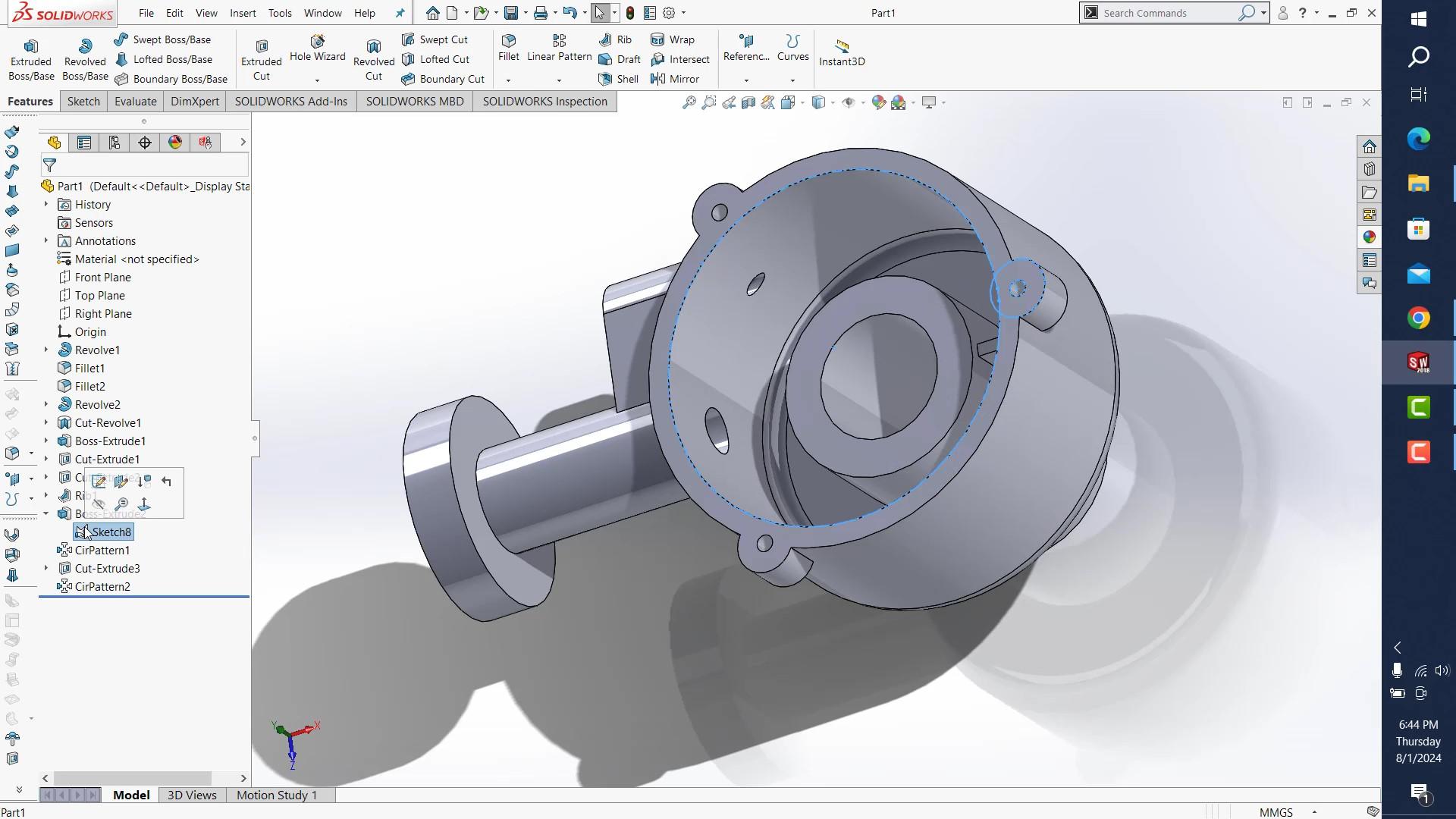This screenshot has width=1456, height=819.
Task: Activate the Shell feature
Action: (x=619, y=79)
